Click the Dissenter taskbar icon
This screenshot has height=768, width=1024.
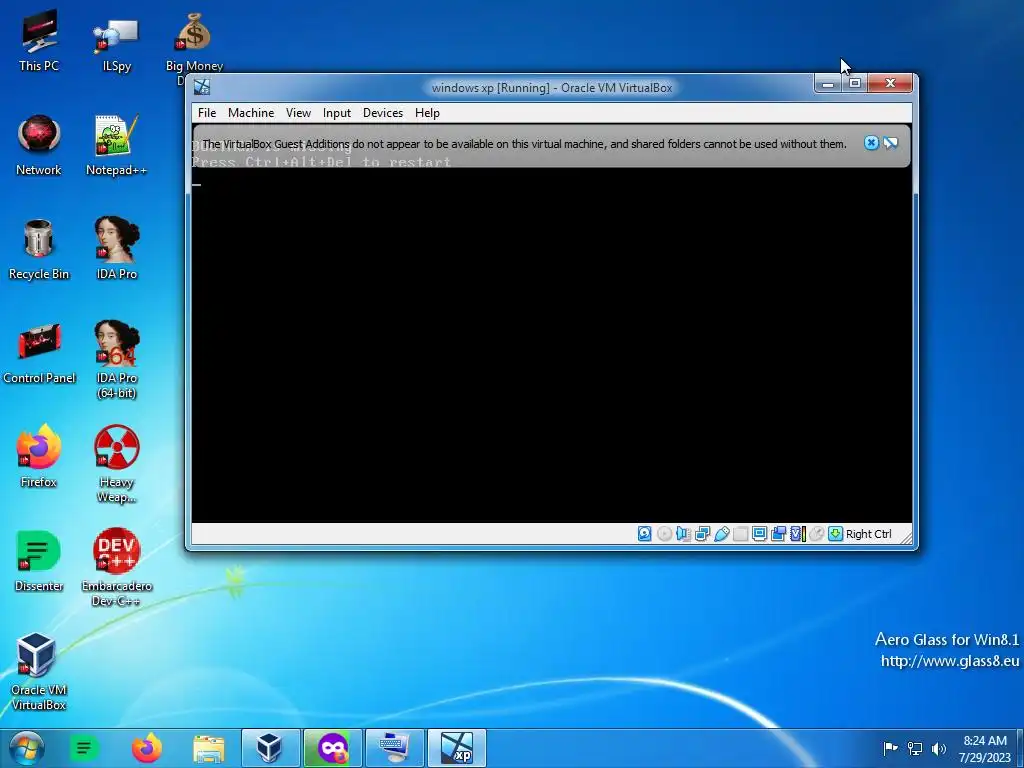pos(84,748)
